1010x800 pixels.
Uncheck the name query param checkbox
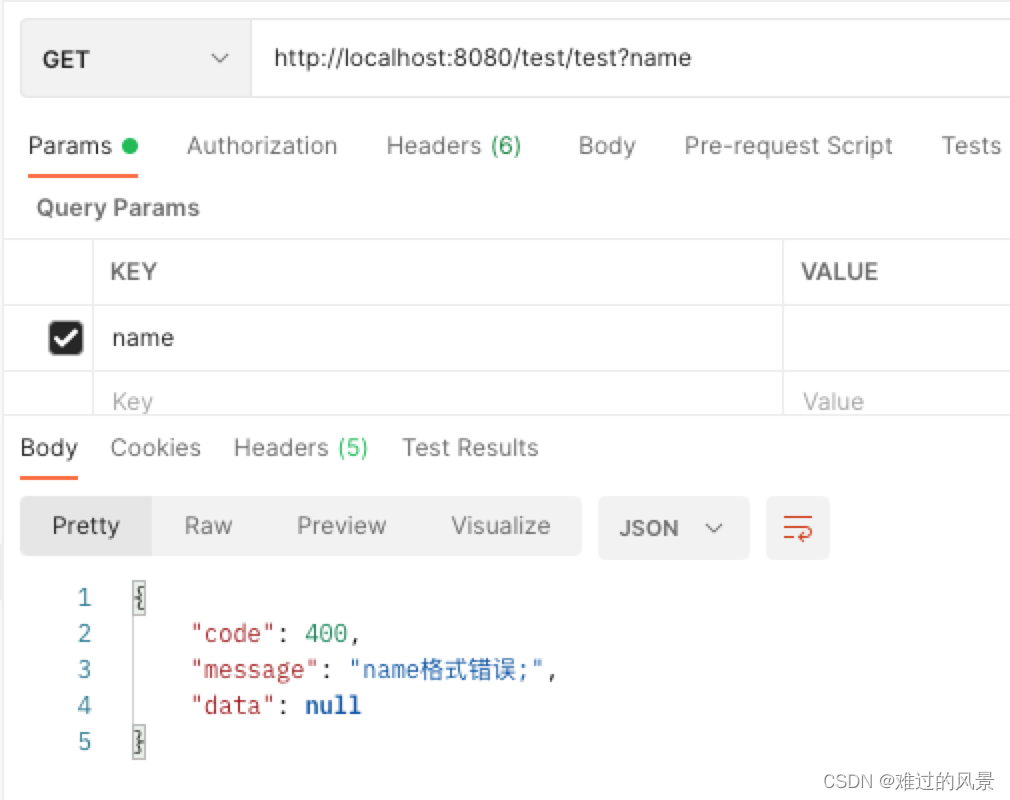(x=66, y=338)
